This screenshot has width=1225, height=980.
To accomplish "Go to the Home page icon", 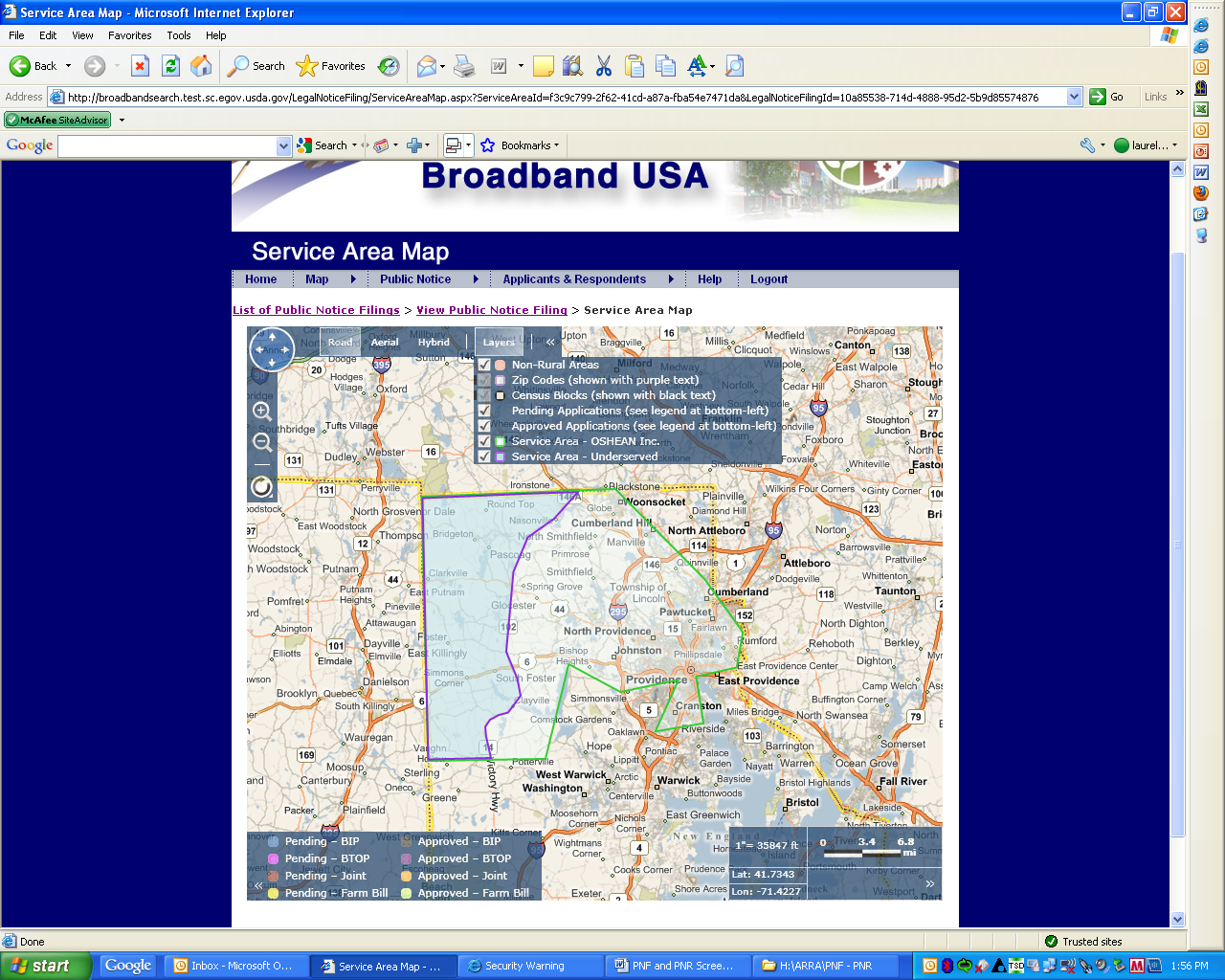I will [x=201, y=66].
